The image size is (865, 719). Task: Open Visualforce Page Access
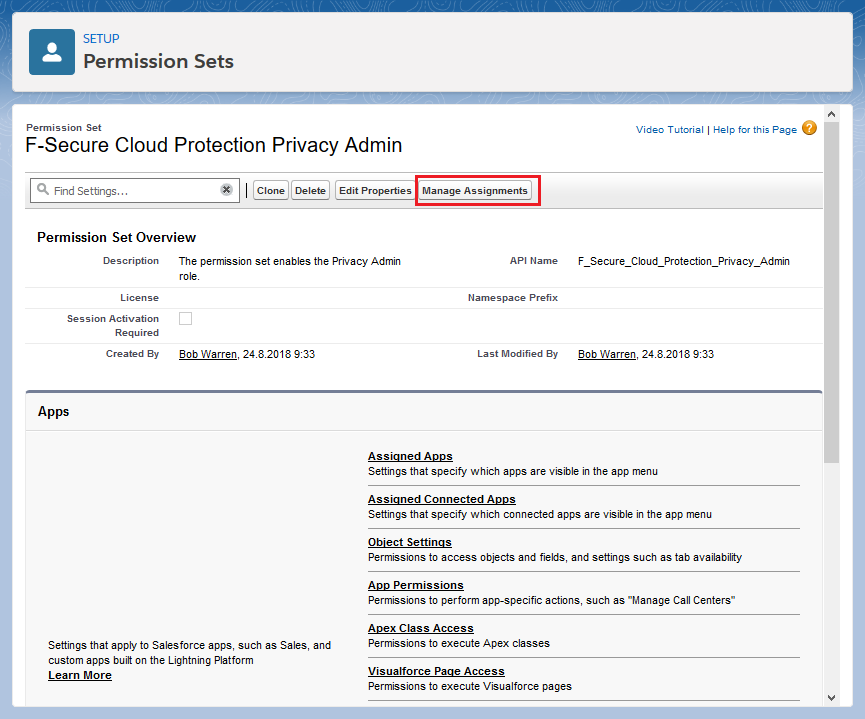(436, 672)
